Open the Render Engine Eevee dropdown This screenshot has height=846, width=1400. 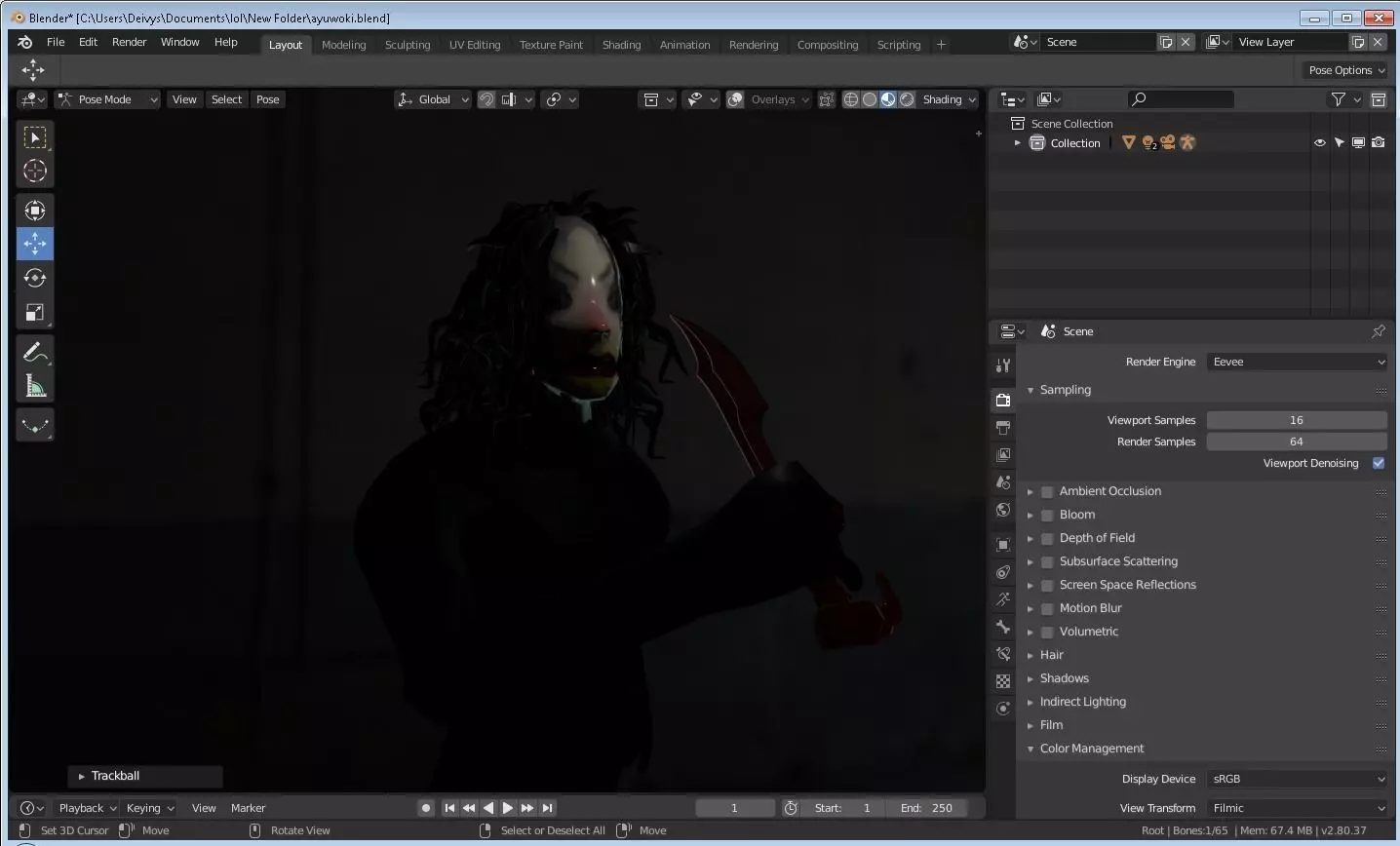(1297, 362)
